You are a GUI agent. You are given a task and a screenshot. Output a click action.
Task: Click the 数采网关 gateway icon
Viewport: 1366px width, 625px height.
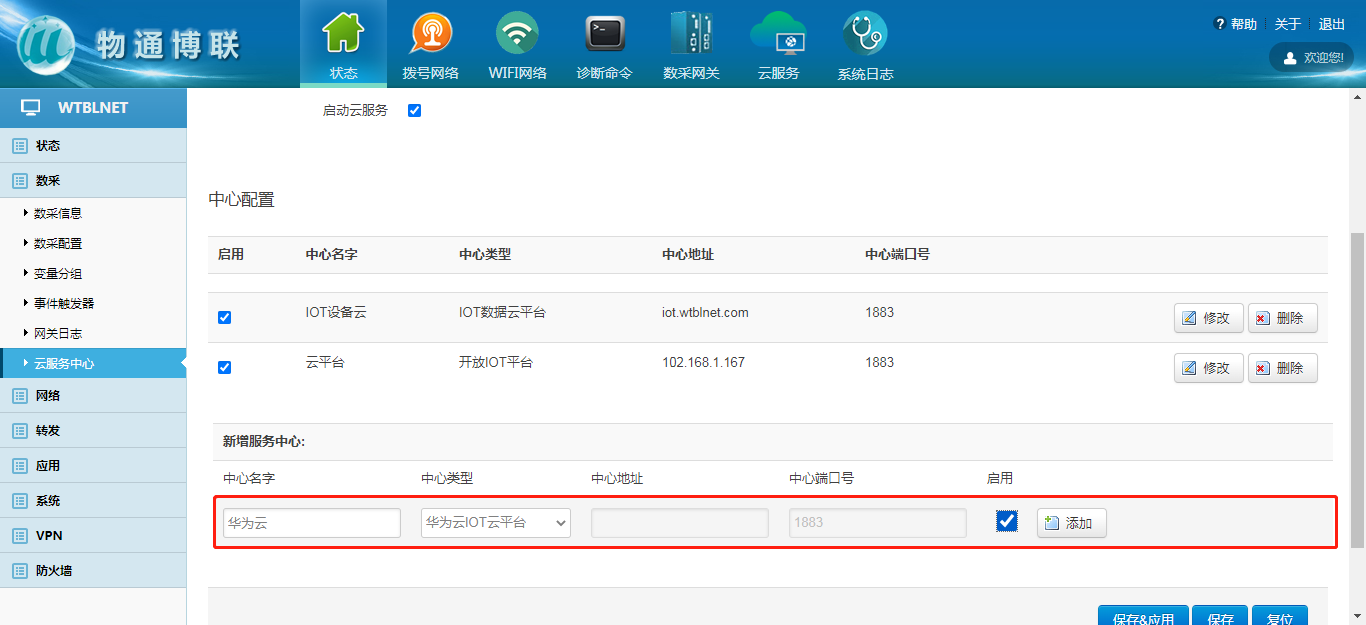coord(691,33)
